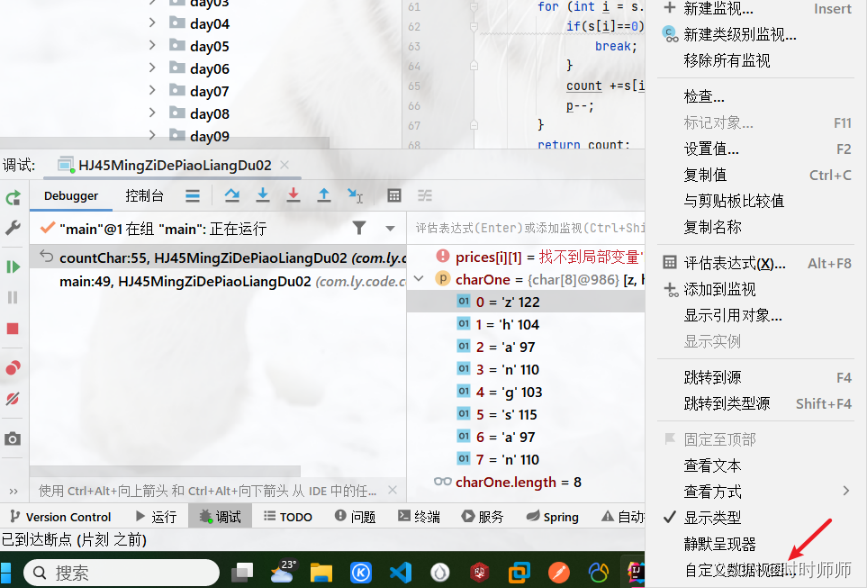
Task: Choose 设置值 menu entry
Action: pyautogui.click(x=756, y=149)
